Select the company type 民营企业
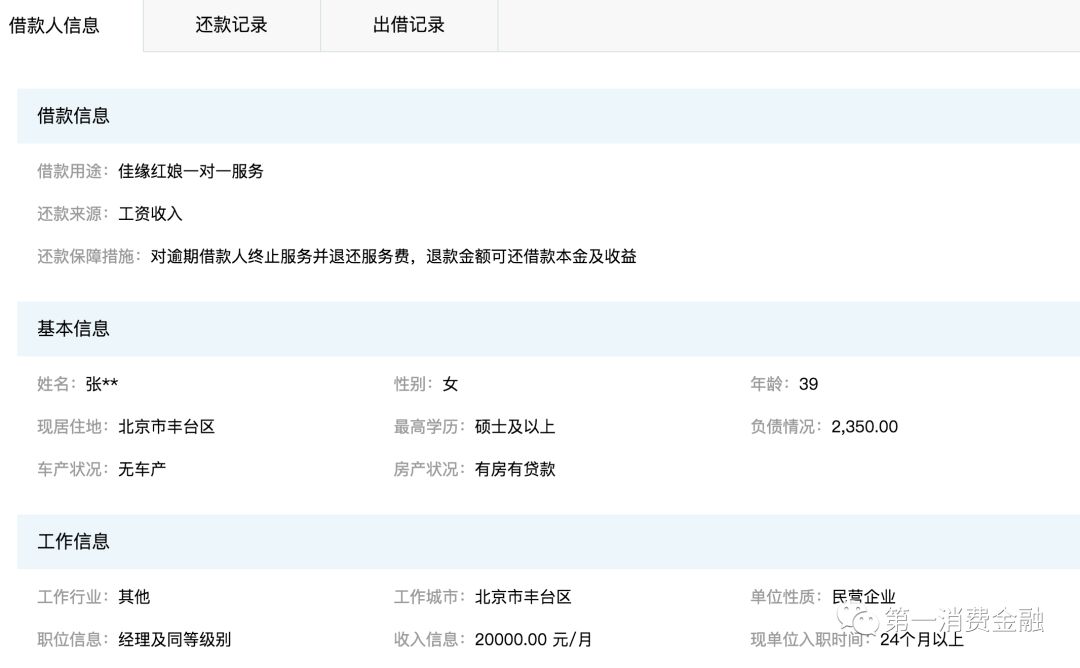The height and width of the screenshot is (668, 1080). (861, 596)
